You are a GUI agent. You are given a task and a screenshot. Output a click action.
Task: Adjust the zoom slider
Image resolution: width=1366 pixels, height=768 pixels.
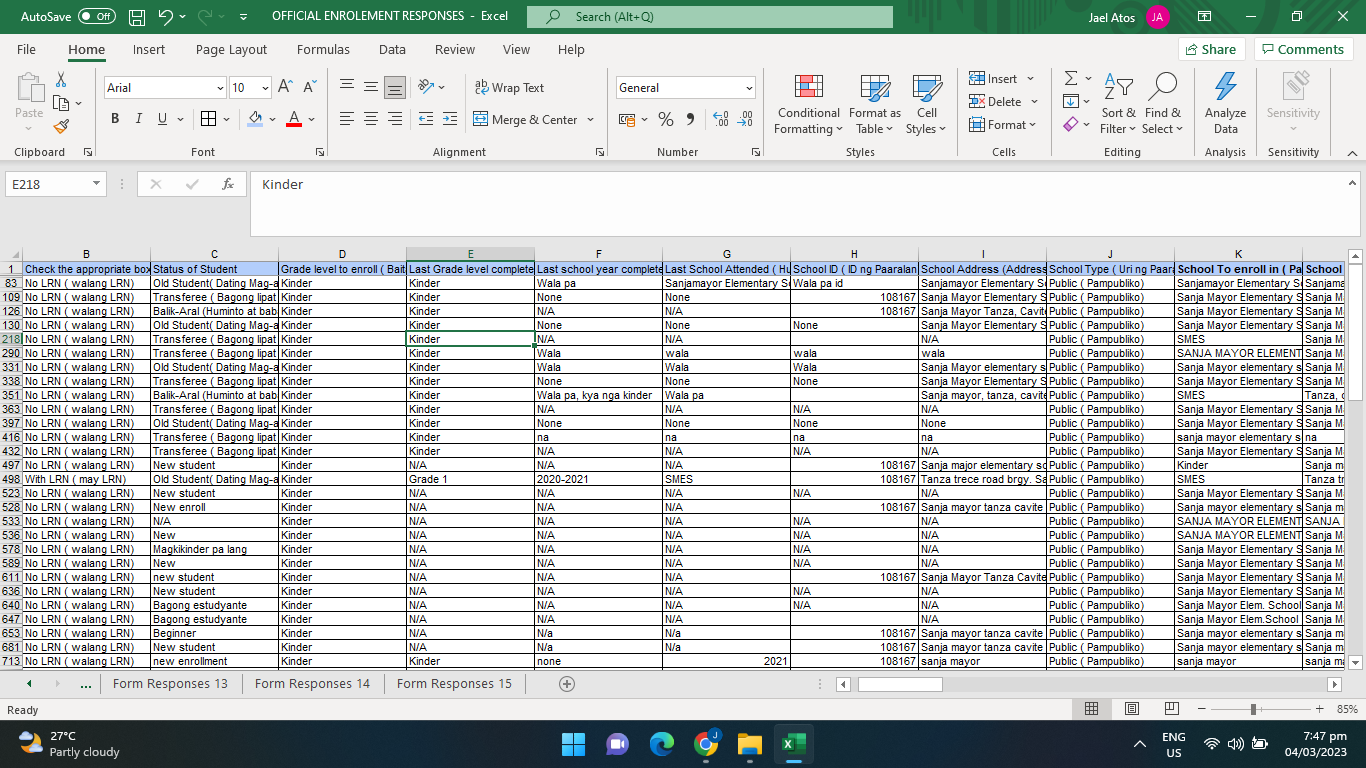click(x=1253, y=709)
